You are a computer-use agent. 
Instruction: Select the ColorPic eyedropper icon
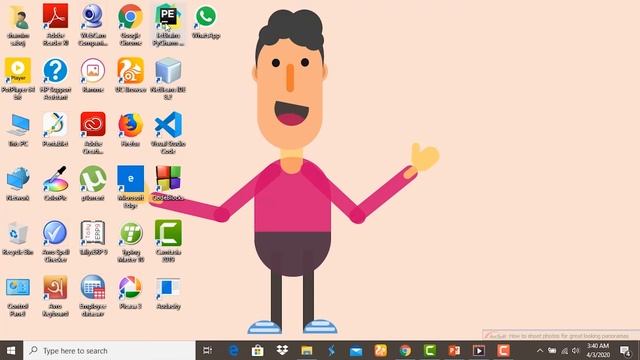[x=56, y=179]
